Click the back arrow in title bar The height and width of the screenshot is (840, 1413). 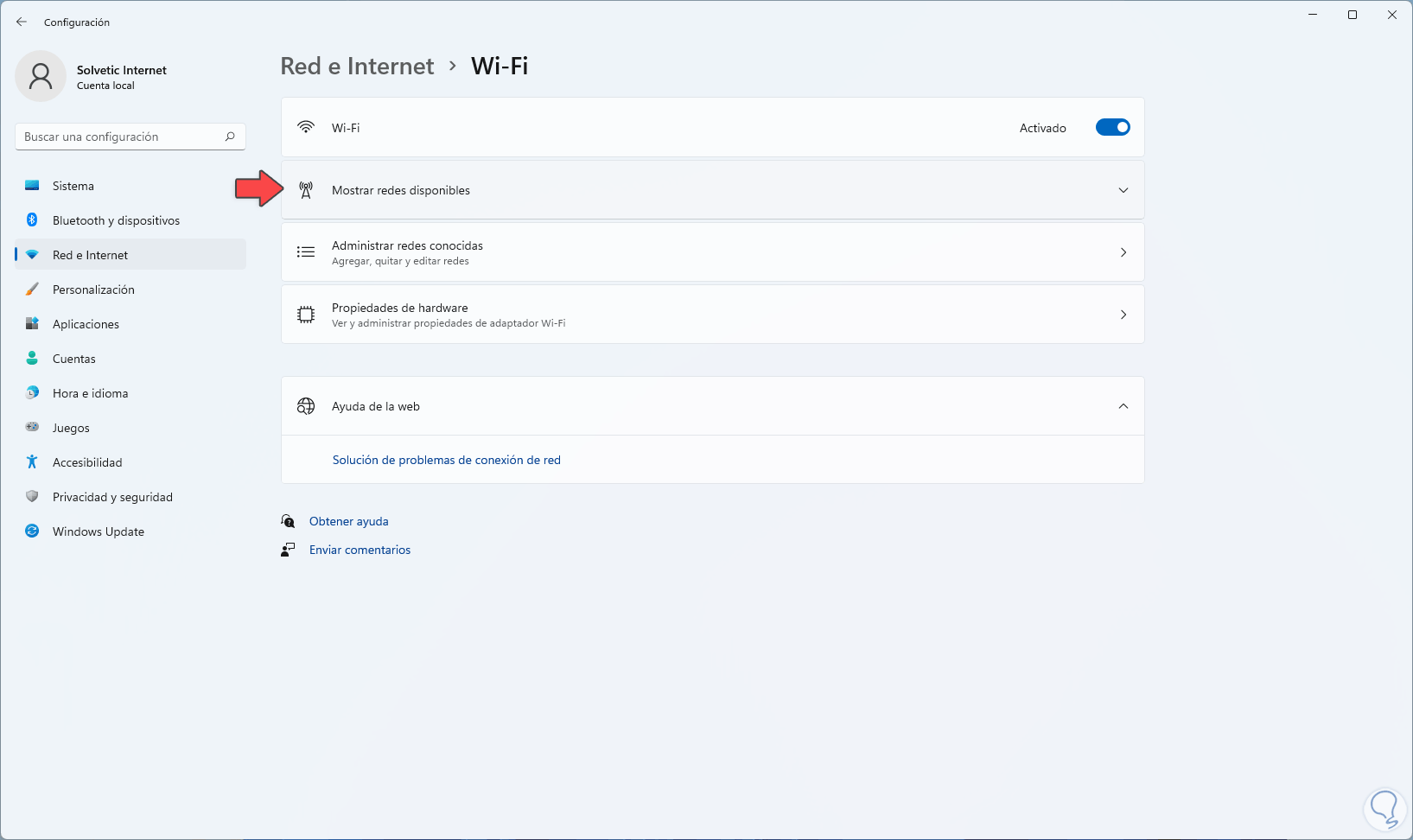pos(22,22)
